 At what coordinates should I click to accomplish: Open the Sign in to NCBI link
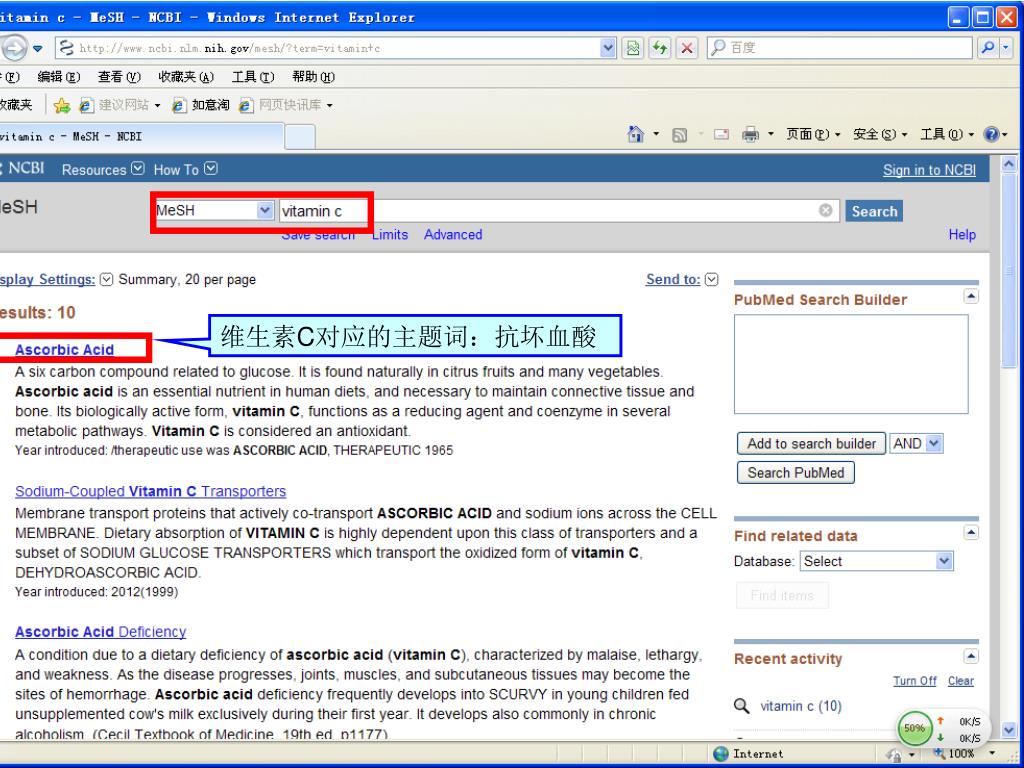tap(929, 170)
